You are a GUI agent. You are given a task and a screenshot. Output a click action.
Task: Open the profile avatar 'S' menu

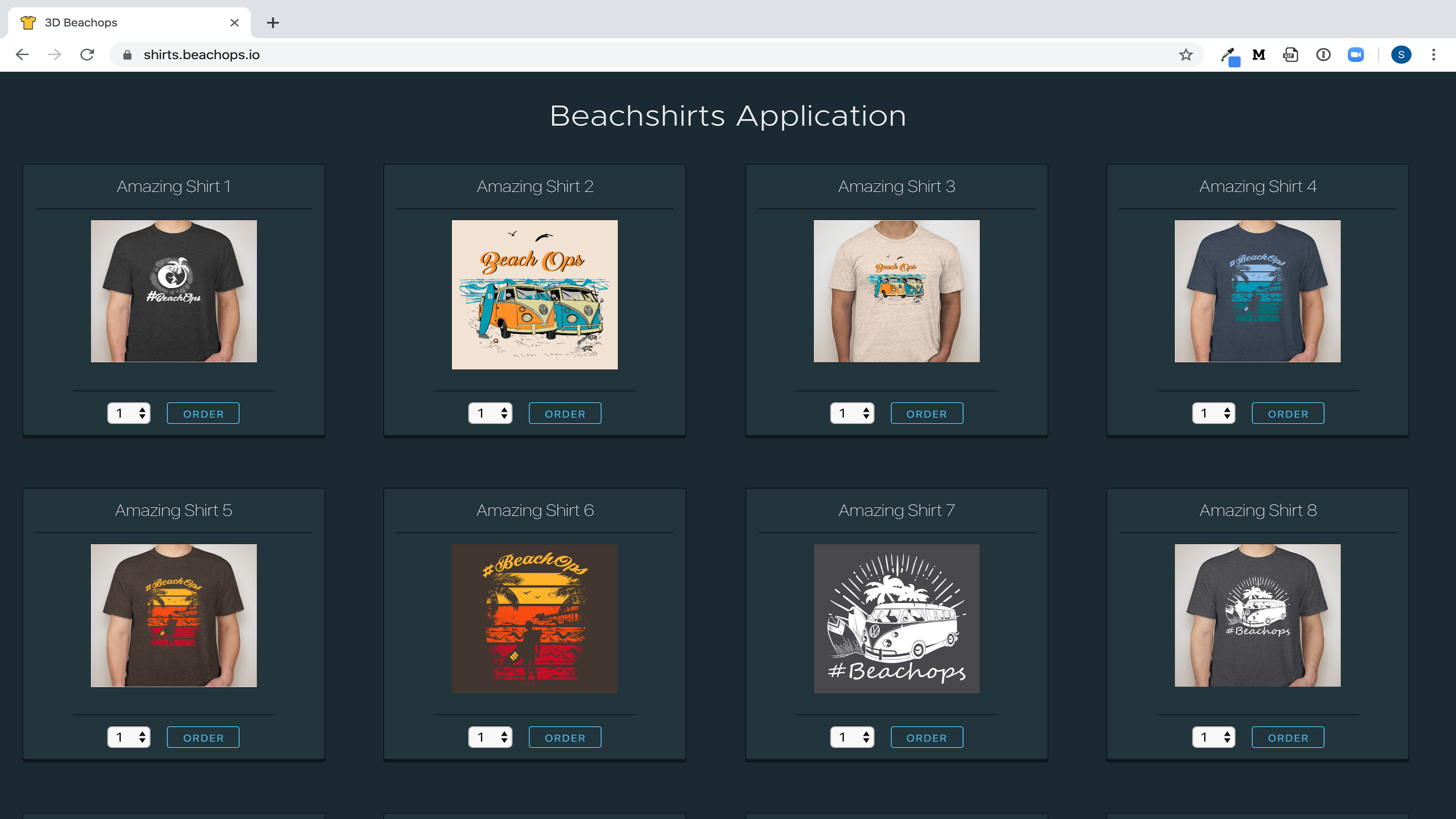1401,54
